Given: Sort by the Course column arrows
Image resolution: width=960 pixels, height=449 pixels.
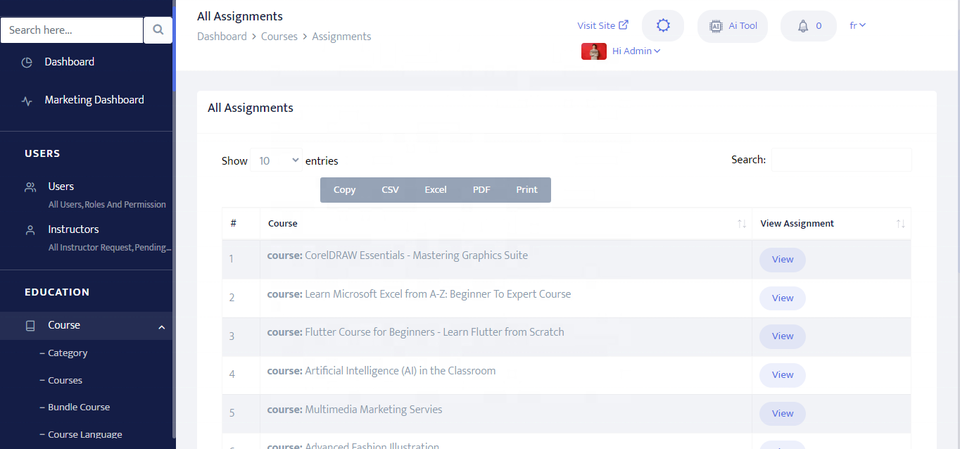Looking at the screenshot, I should (741, 224).
